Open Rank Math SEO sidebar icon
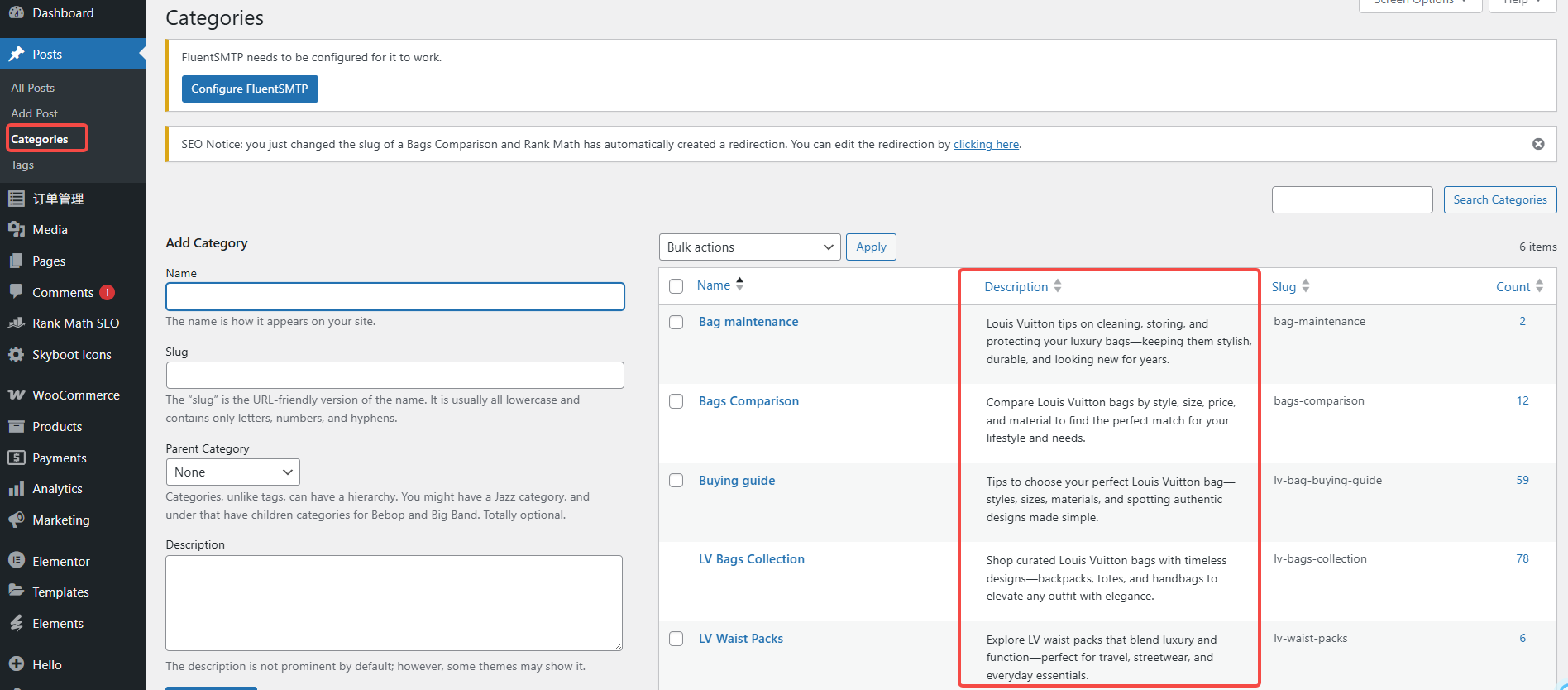The height and width of the screenshot is (690, 1568). [x=16, y=323]
